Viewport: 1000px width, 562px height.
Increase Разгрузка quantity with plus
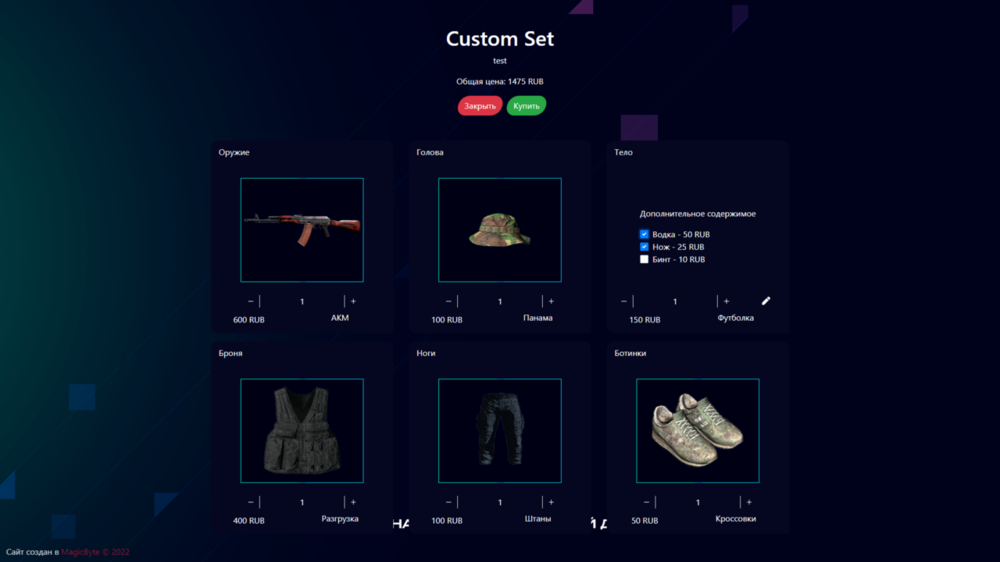pos(353,502)
